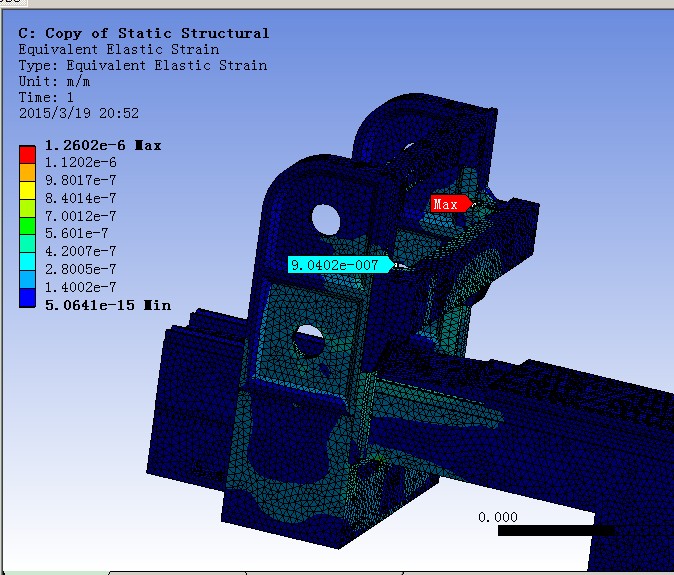Click the date stamp 2015/3/19 20:52
674x575 pixels.
point(79,113)
